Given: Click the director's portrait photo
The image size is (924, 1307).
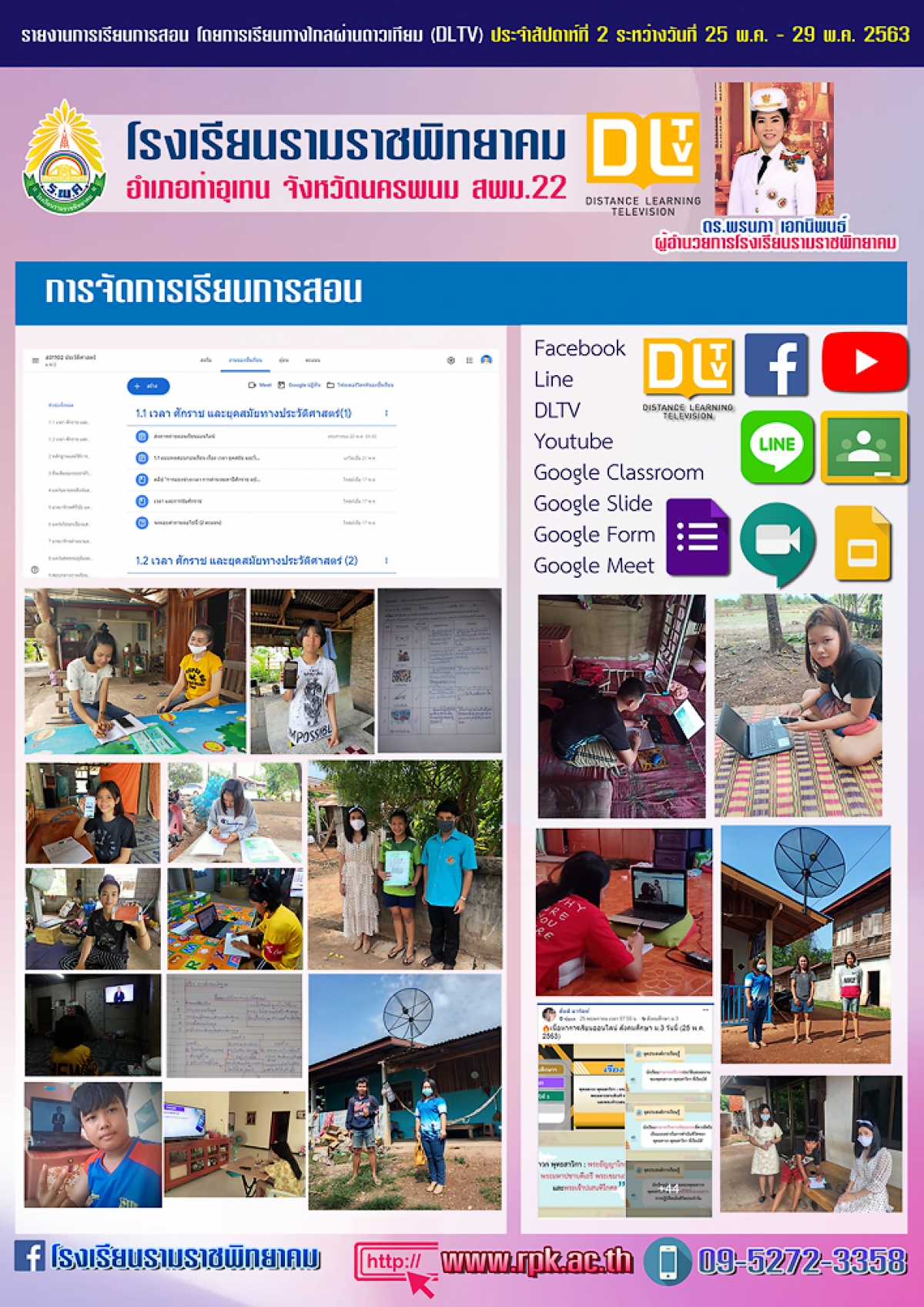Looking at the screenshot, I should click(x=774, y=149).
